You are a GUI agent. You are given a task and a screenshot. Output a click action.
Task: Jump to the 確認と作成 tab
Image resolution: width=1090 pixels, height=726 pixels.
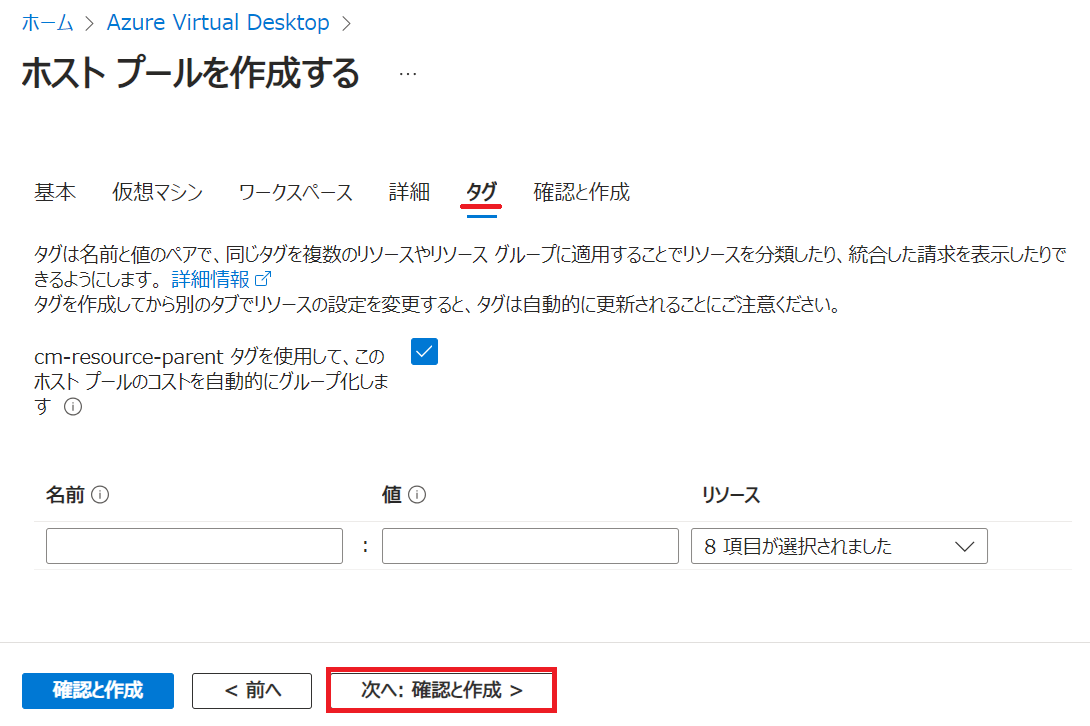coord(582,192)
